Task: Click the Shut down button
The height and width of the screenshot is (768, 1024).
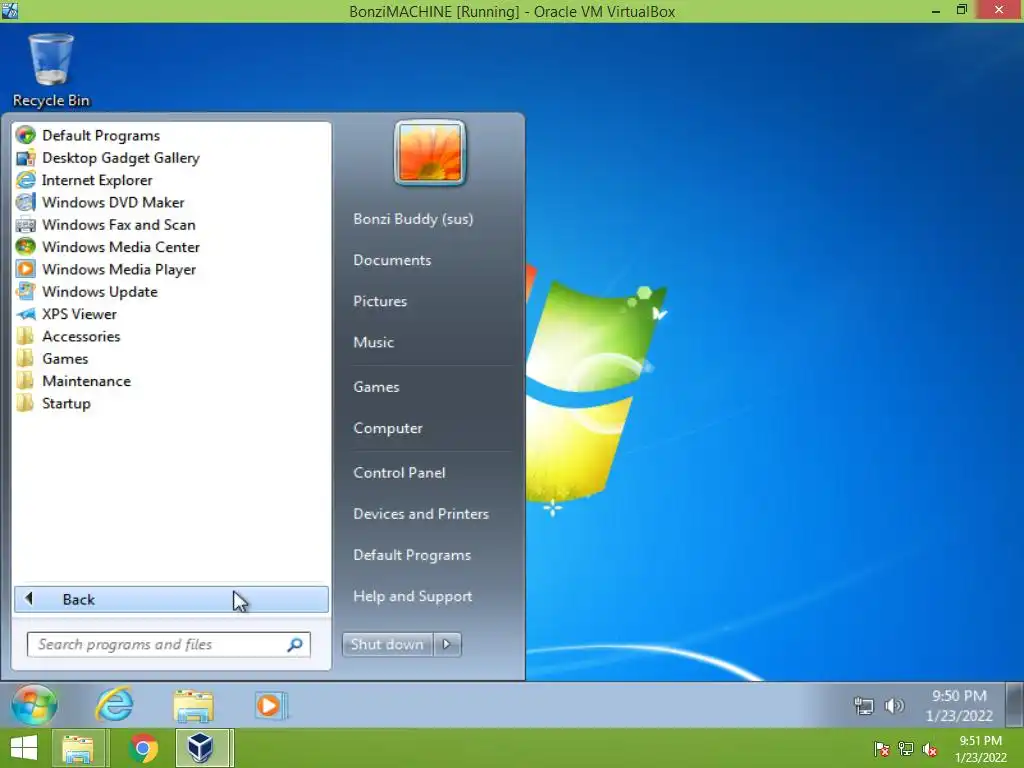Action: tap(387, 645)
